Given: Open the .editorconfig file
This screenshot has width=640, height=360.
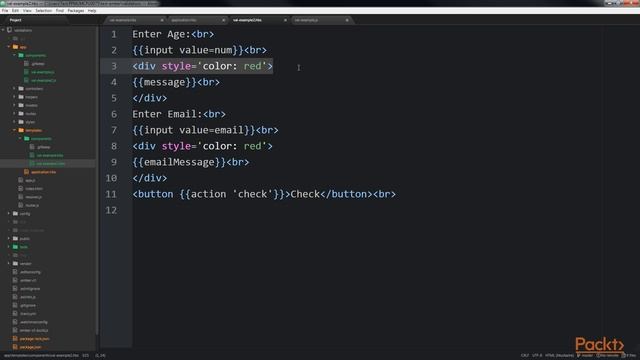Looking at the screenshot, I should point(30,272).
